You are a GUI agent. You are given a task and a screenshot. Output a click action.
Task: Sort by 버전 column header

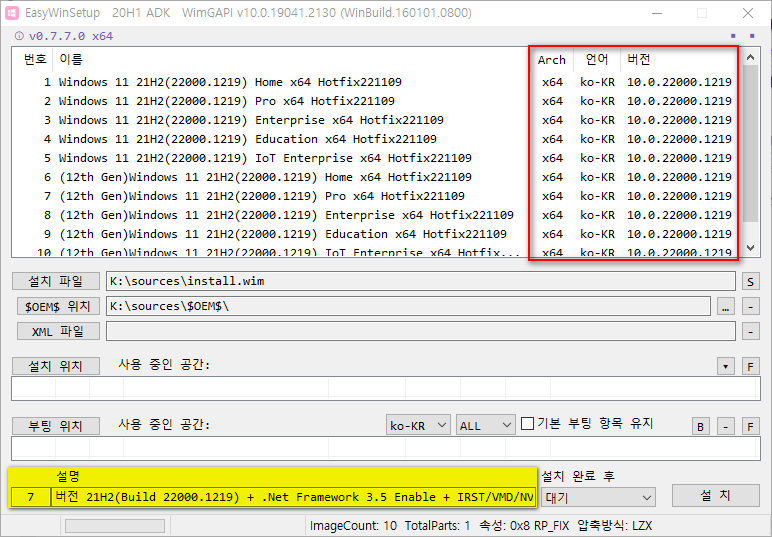678,60
